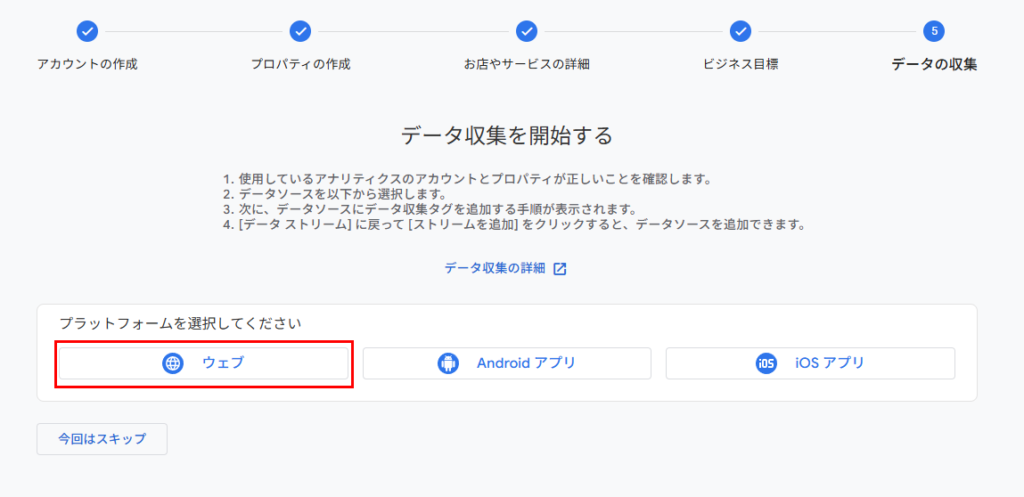The image size is (1024, 497).
Task: Select the データの収集 step label
Action: point(934,65)
